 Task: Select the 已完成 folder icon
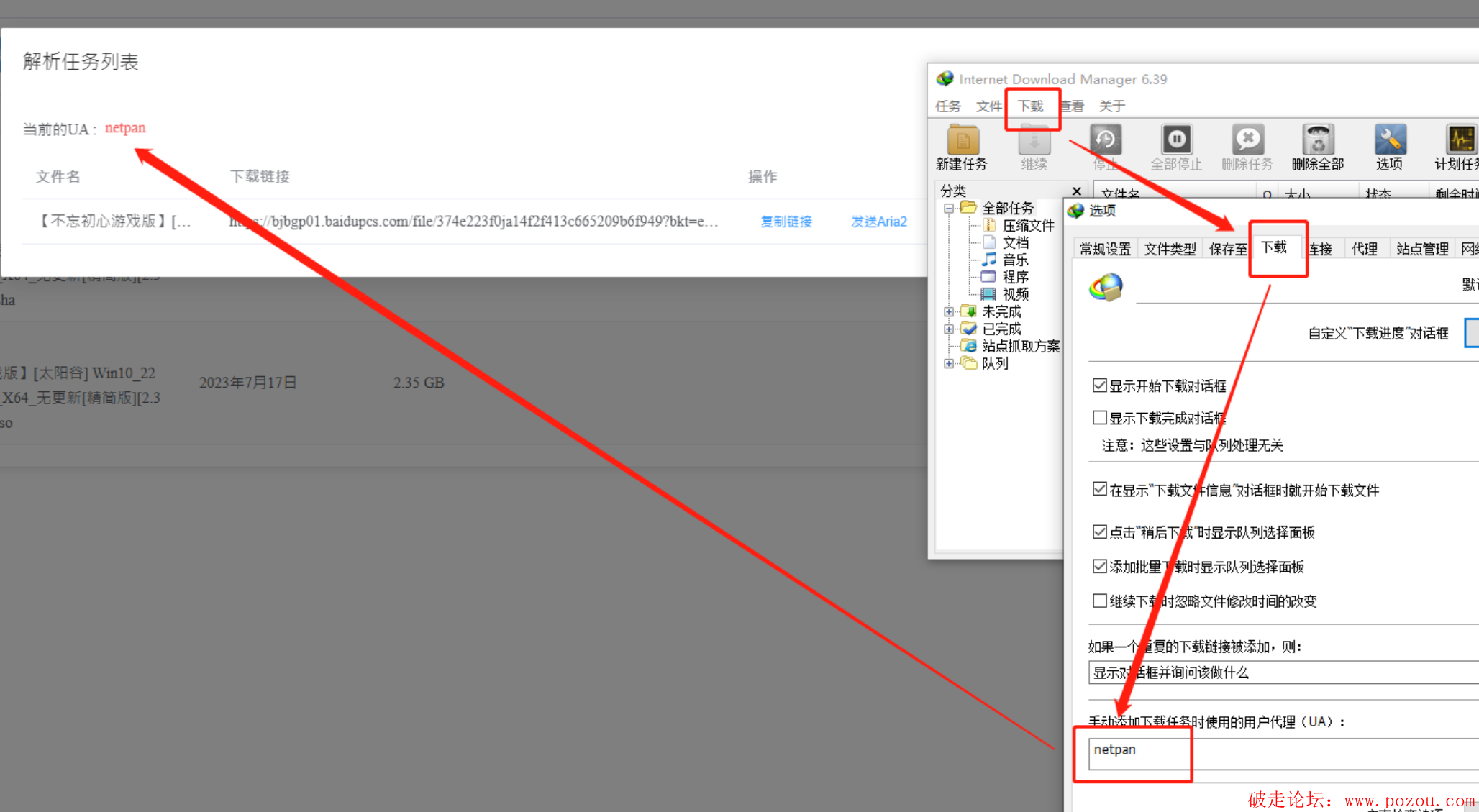(x=969, y=329)
